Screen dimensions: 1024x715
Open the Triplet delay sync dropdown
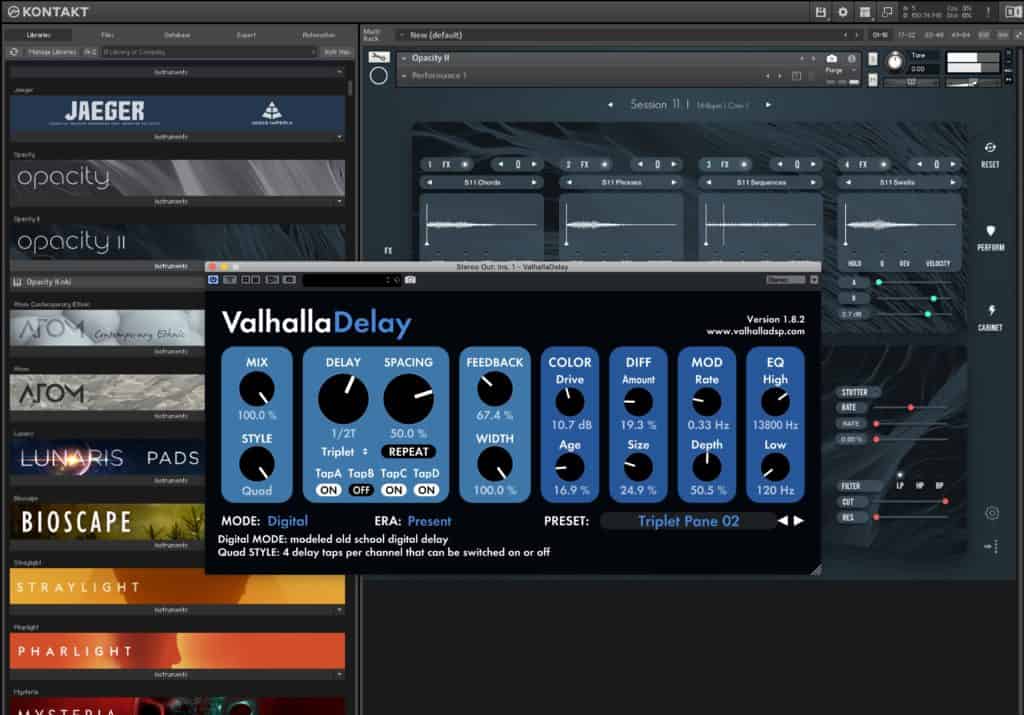pos(344,451)
